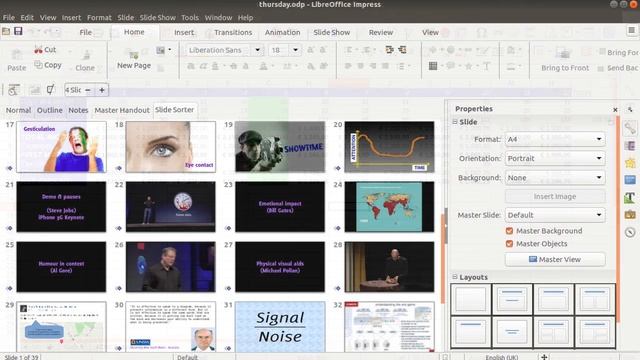Select slide 31 Signal Noise thumbnail

280,327
